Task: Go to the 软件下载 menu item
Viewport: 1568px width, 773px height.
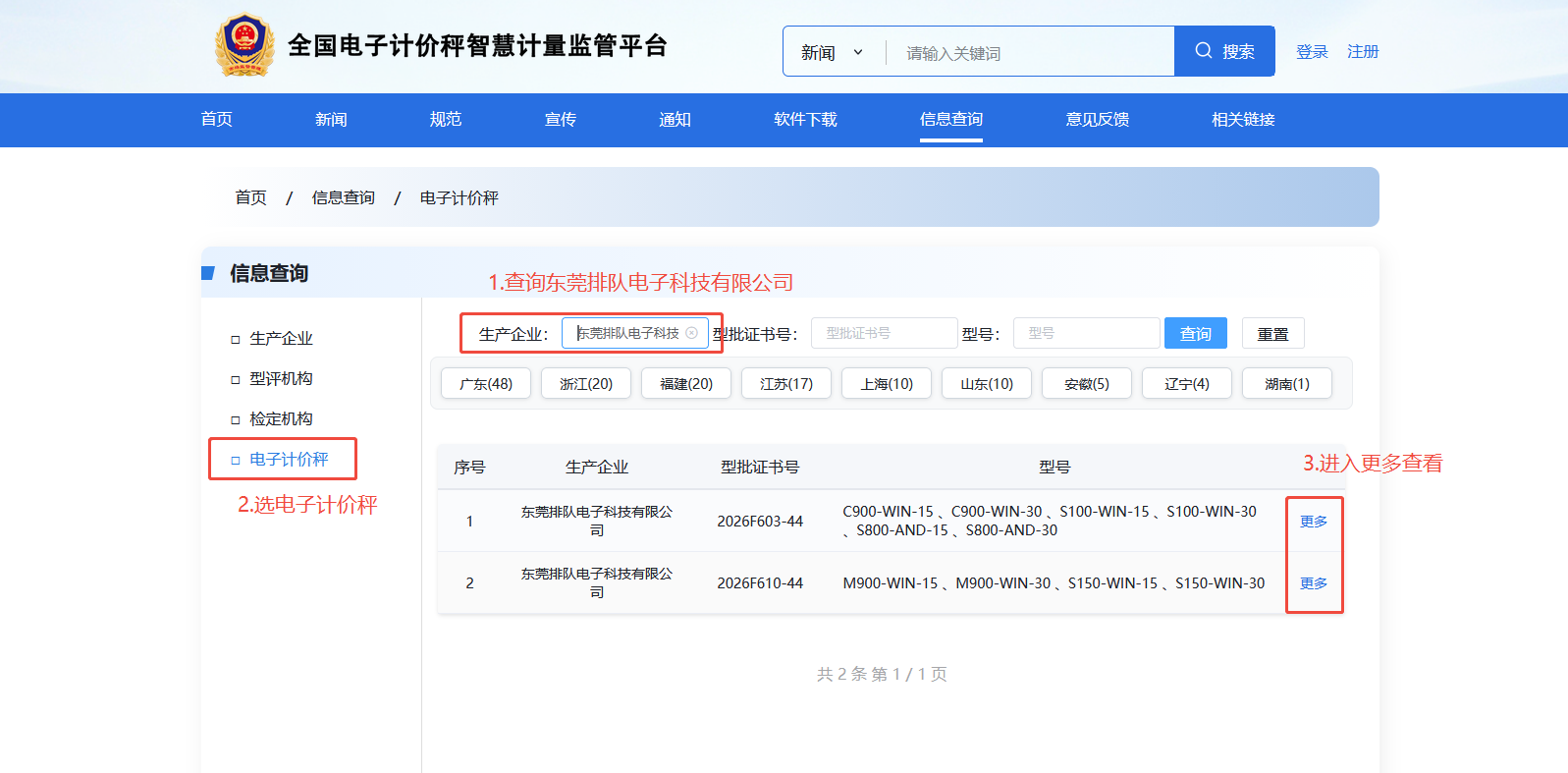Action: [x=805, y=119]
